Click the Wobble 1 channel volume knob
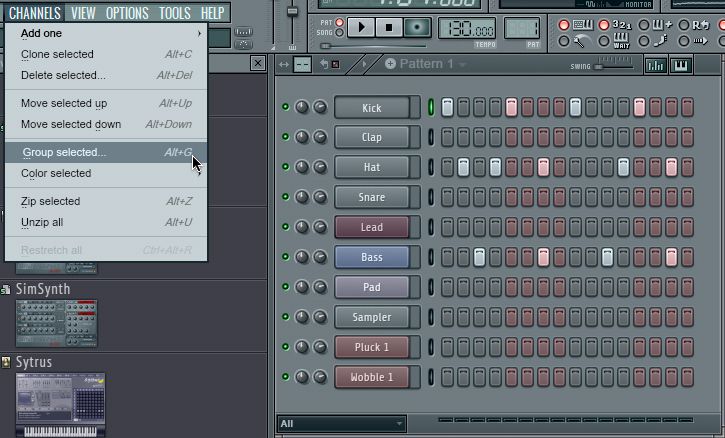 pyautogui.click(x=320, y=376)
